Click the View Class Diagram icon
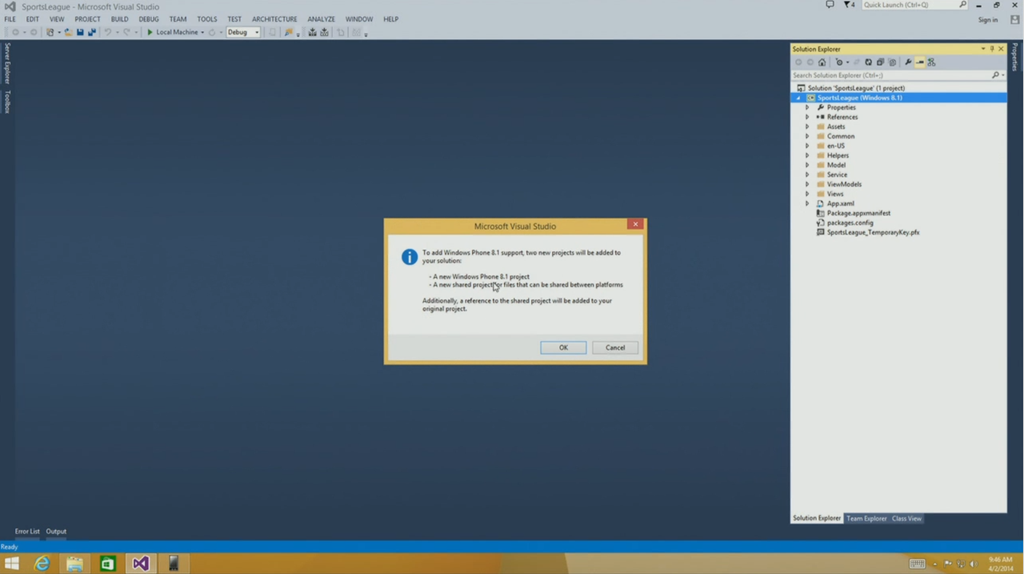1024x574 pixels. pyautogui.click(x=931, y=62)
